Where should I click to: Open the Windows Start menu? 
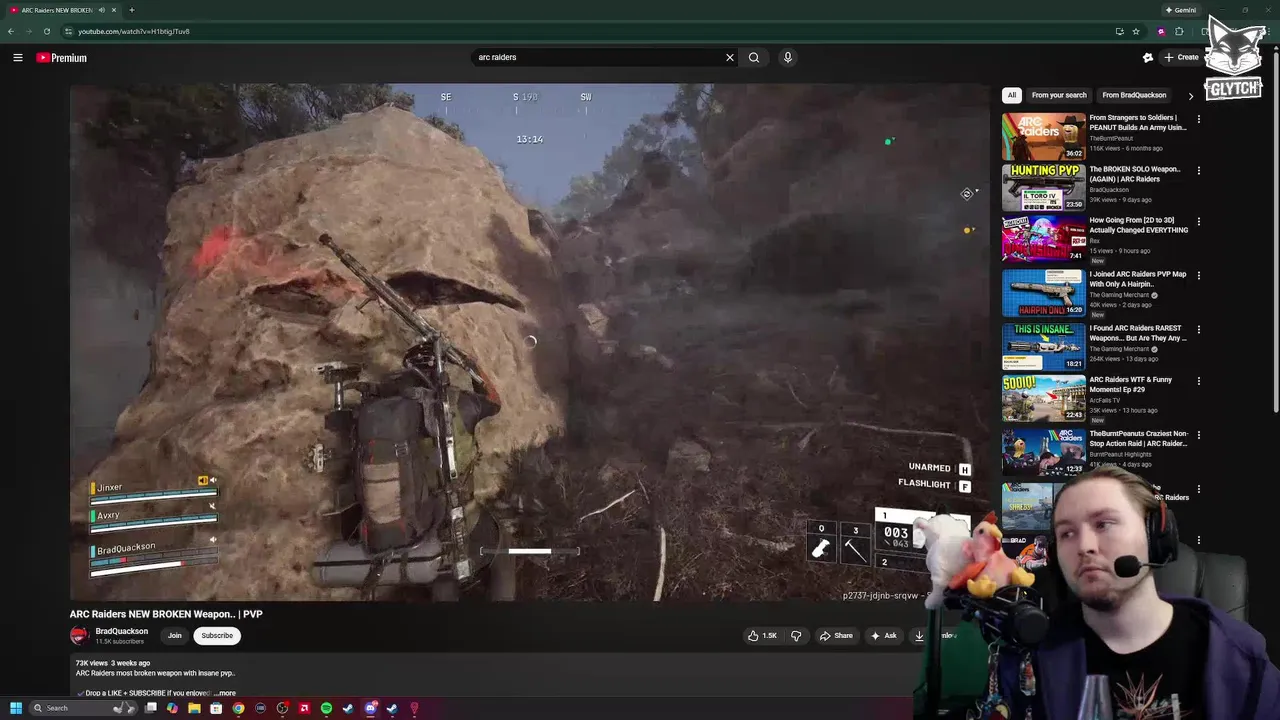tap(16, 708)
